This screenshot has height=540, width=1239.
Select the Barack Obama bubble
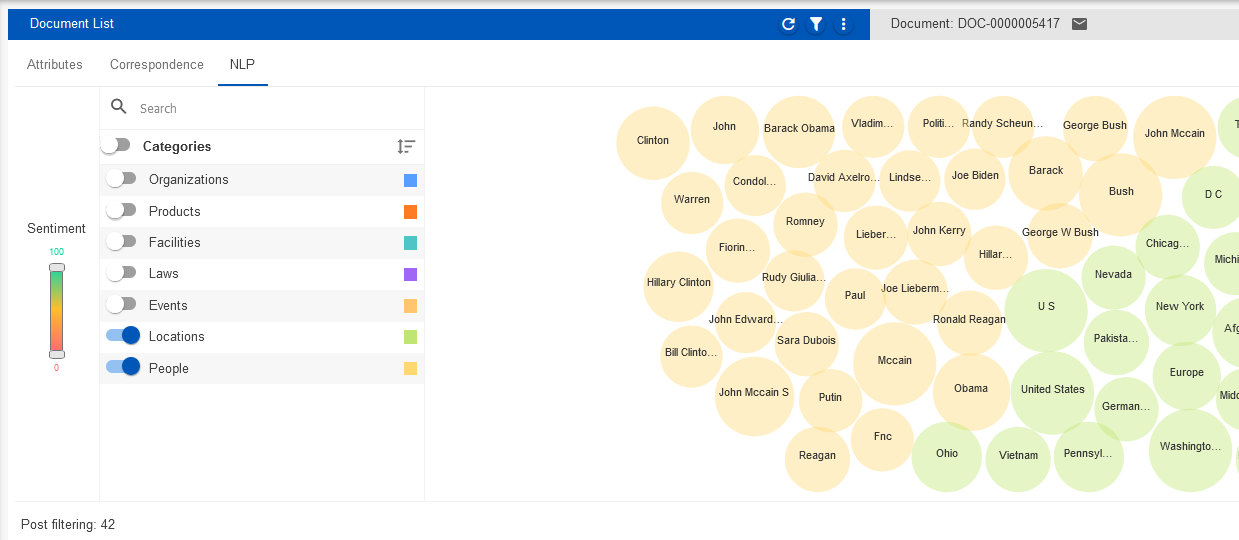click(x=799, y=130)
